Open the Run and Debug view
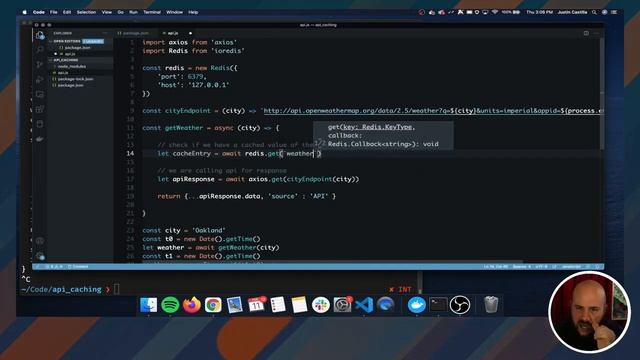This screenshot has width=640, height=360. click(x=40, y=79)
